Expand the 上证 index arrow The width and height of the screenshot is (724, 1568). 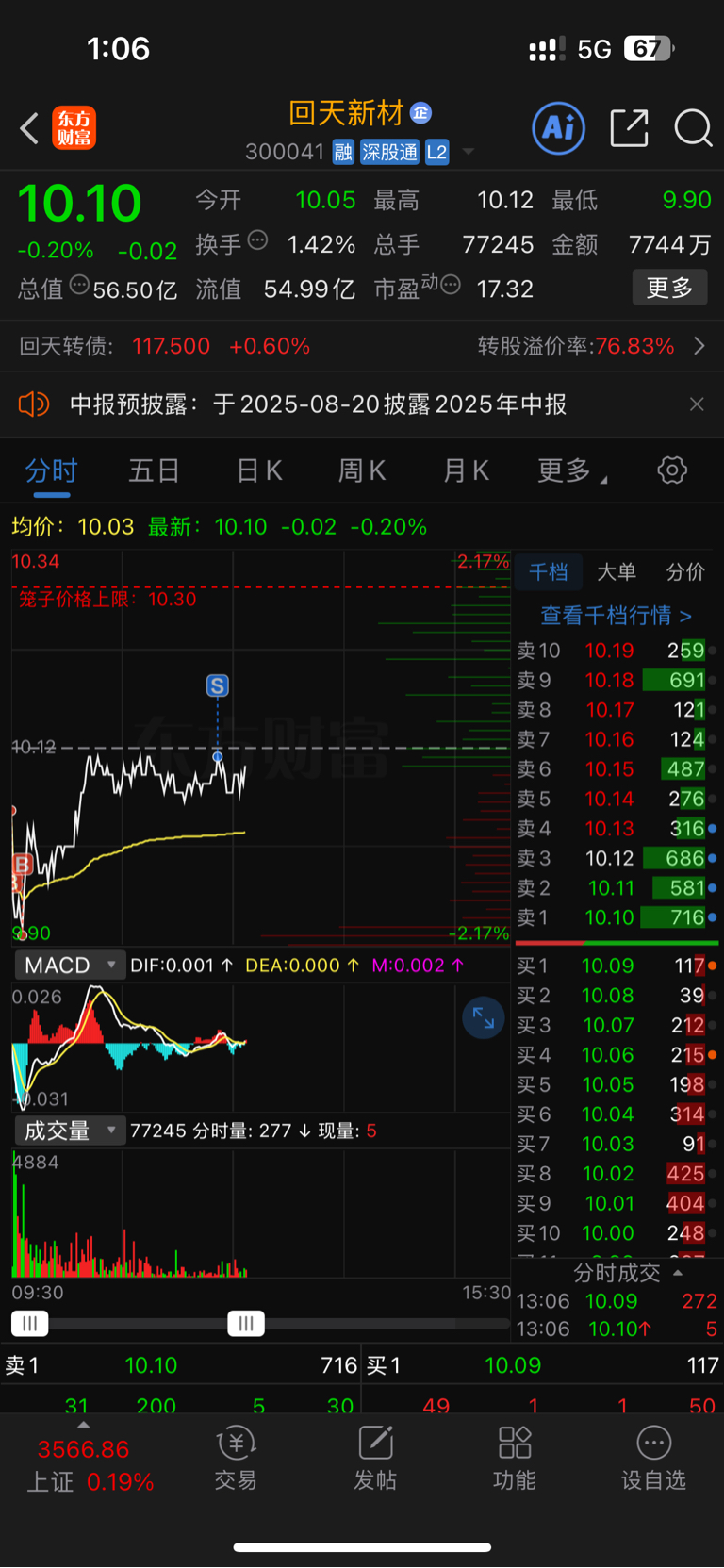(x=84, y=1425)
